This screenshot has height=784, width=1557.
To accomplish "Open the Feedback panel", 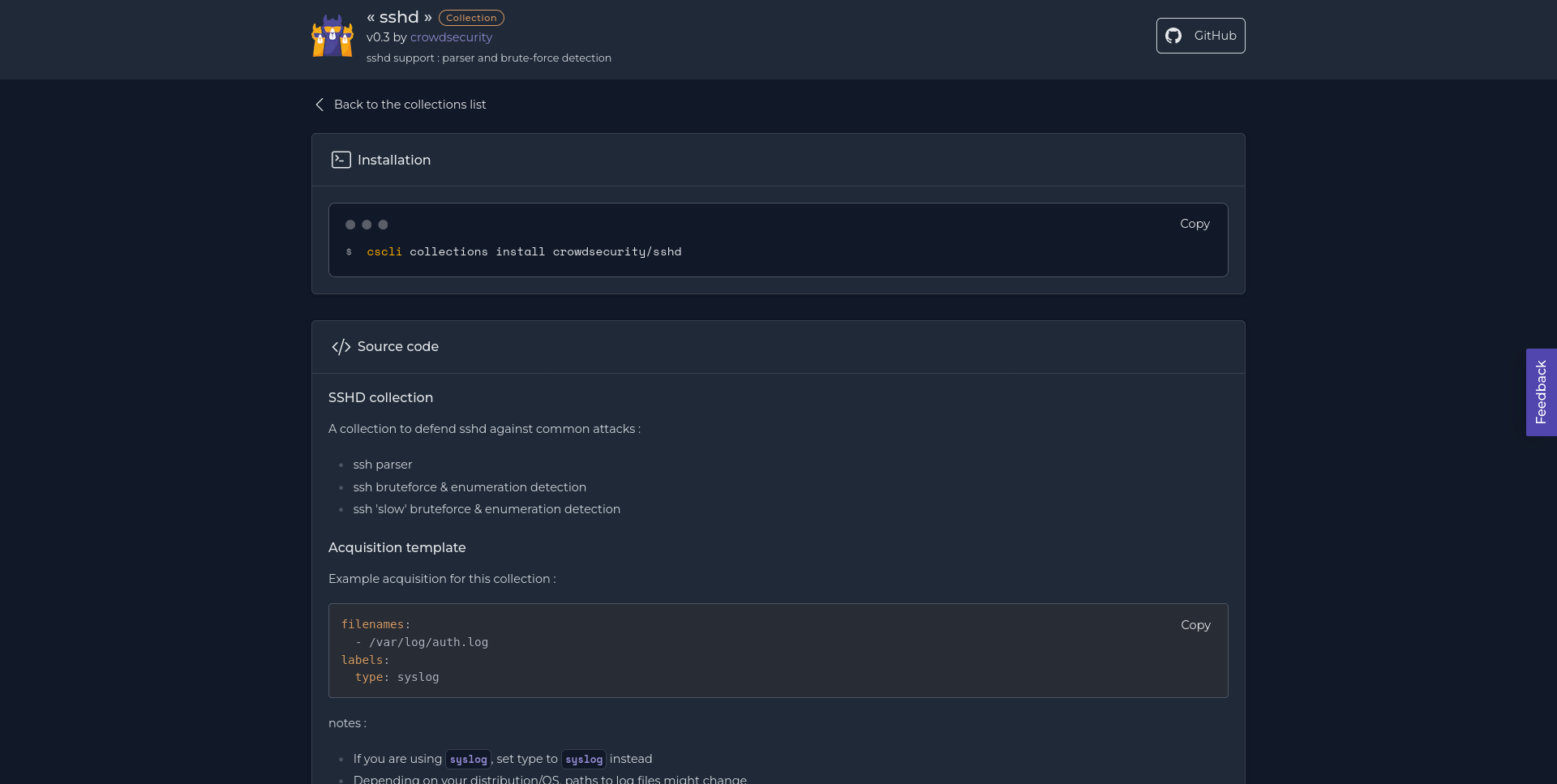I will tap(1542, 392).
